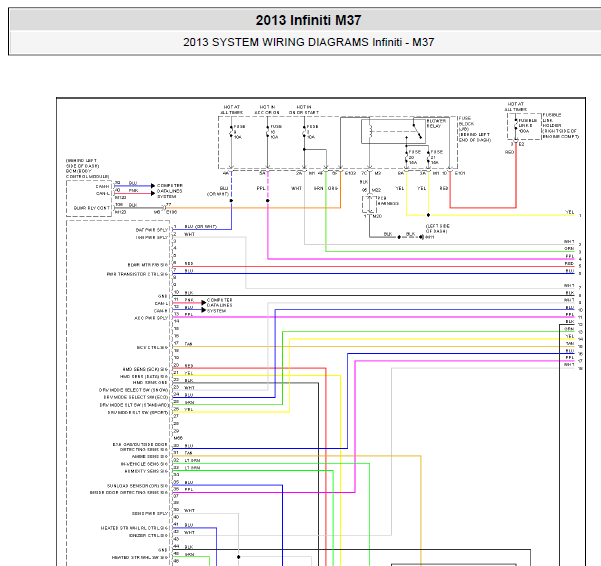
Task: Click COMPUTER DATA LINES SYSTEM beside pin 11
Action: click(x=220, y=305)
